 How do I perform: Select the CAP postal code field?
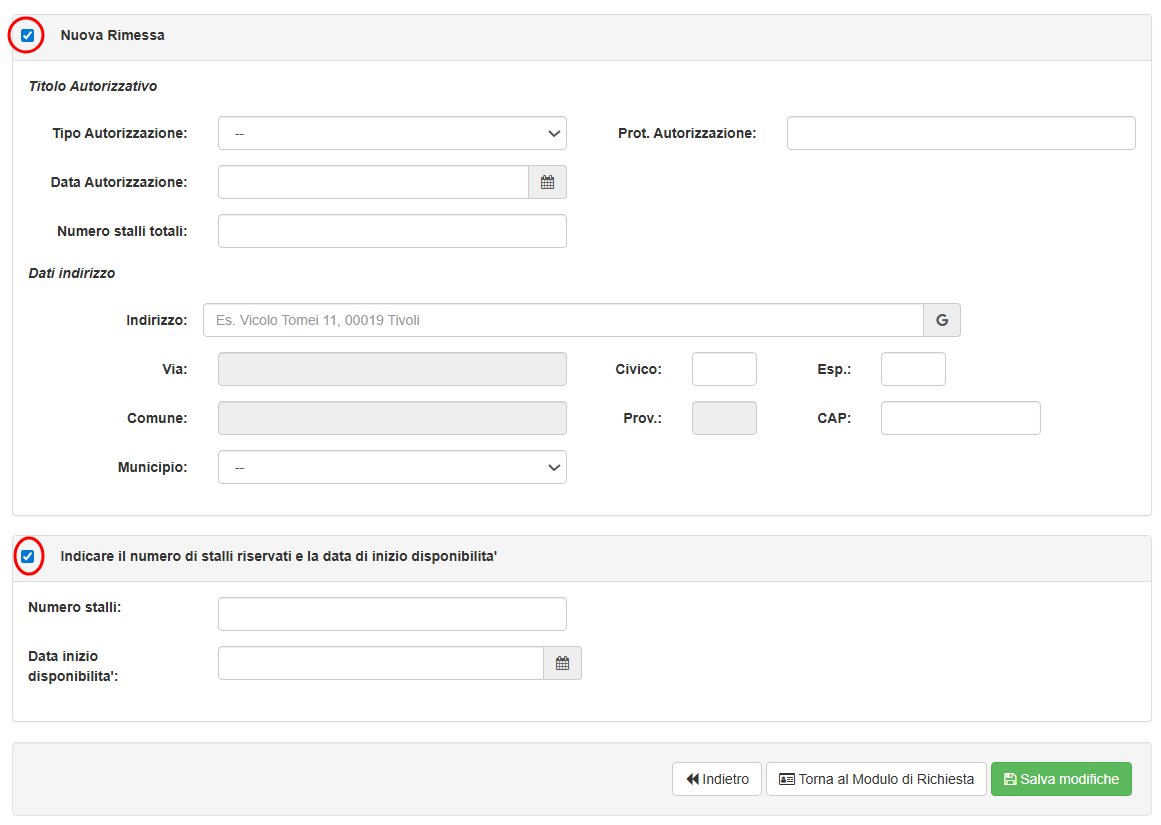(960, 418)
